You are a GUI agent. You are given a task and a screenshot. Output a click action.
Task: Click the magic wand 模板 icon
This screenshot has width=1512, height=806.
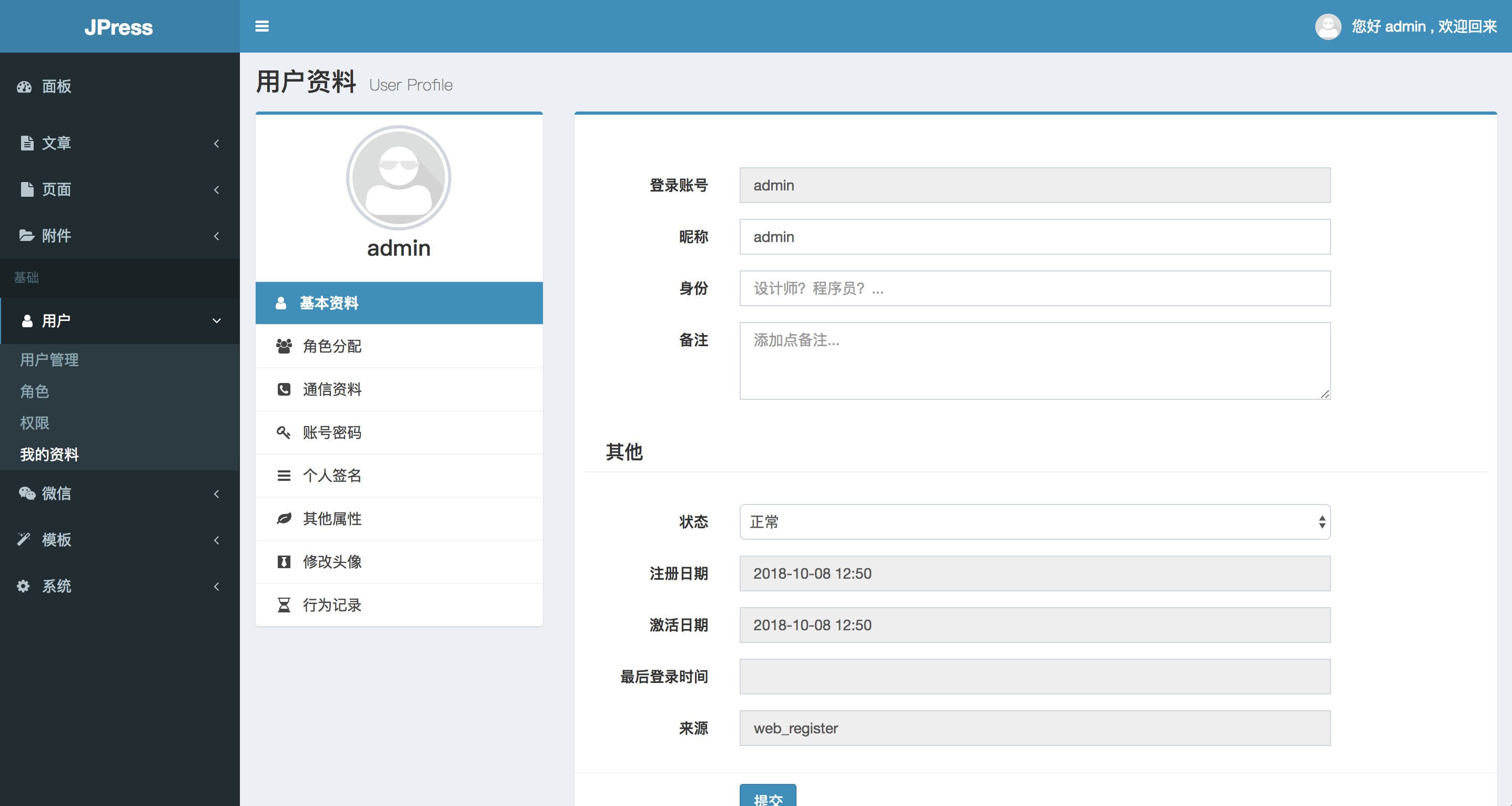pos(24,539)
